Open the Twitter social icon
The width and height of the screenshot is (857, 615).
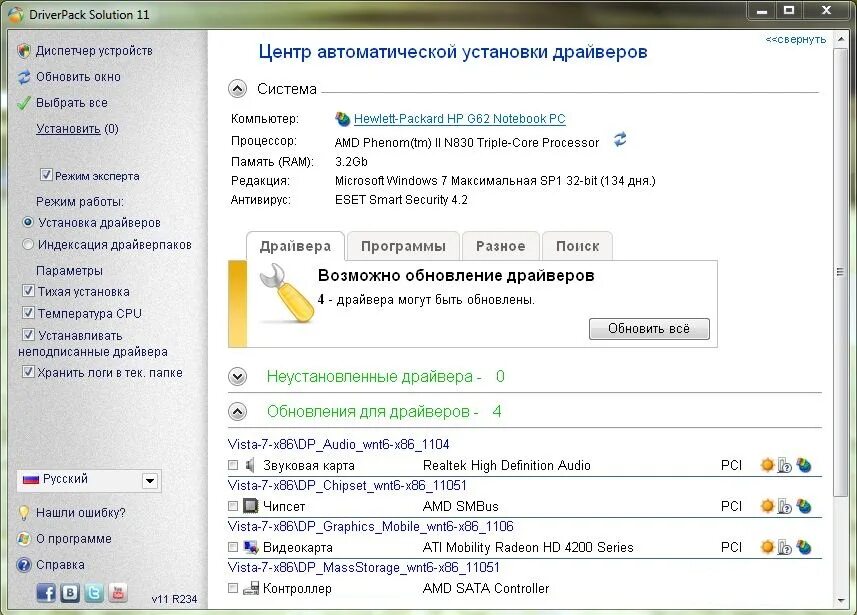94,593
